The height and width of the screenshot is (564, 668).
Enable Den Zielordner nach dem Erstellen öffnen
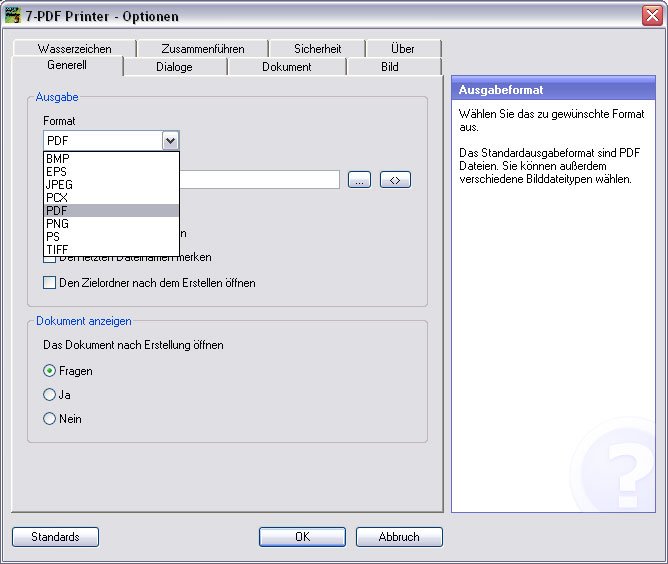49,283
